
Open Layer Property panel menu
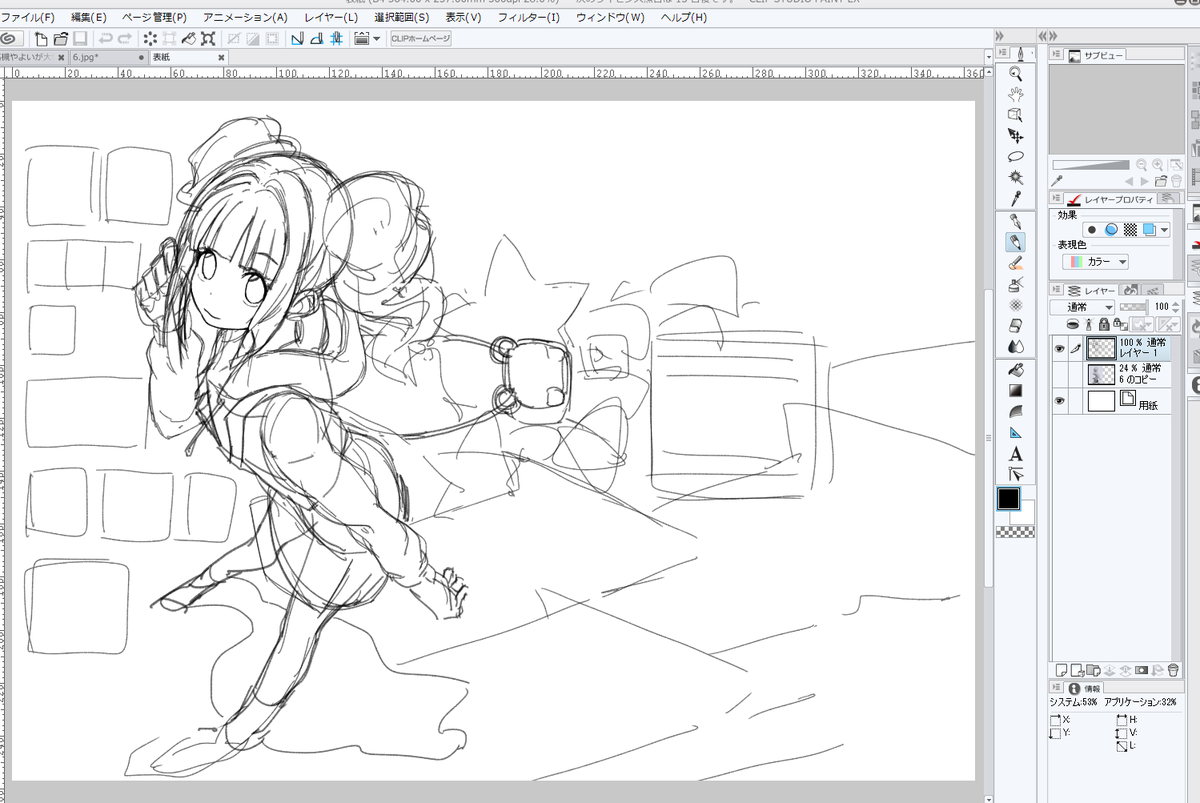[1057, 199]
